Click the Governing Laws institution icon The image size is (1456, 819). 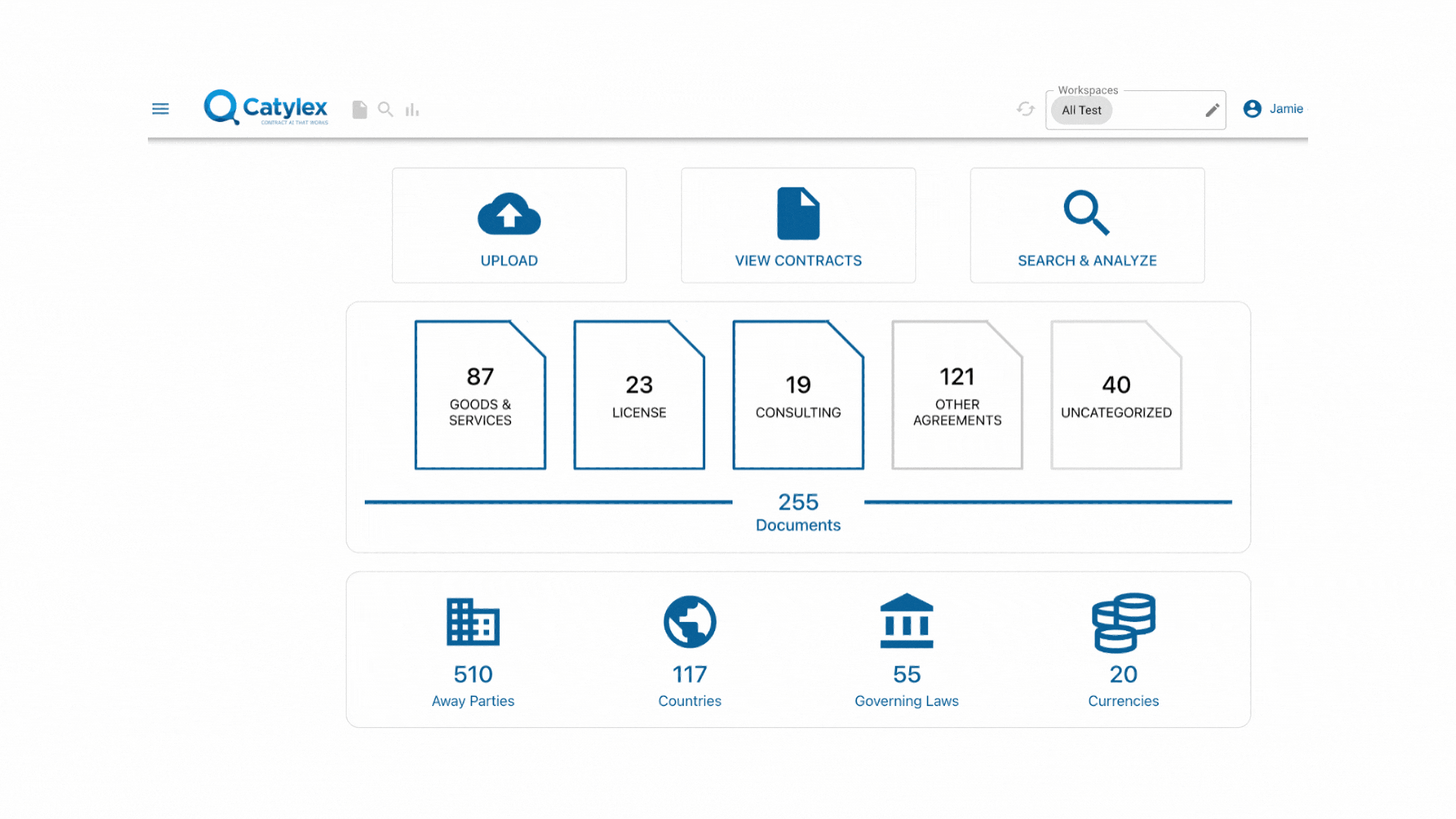tap(906, 620)
